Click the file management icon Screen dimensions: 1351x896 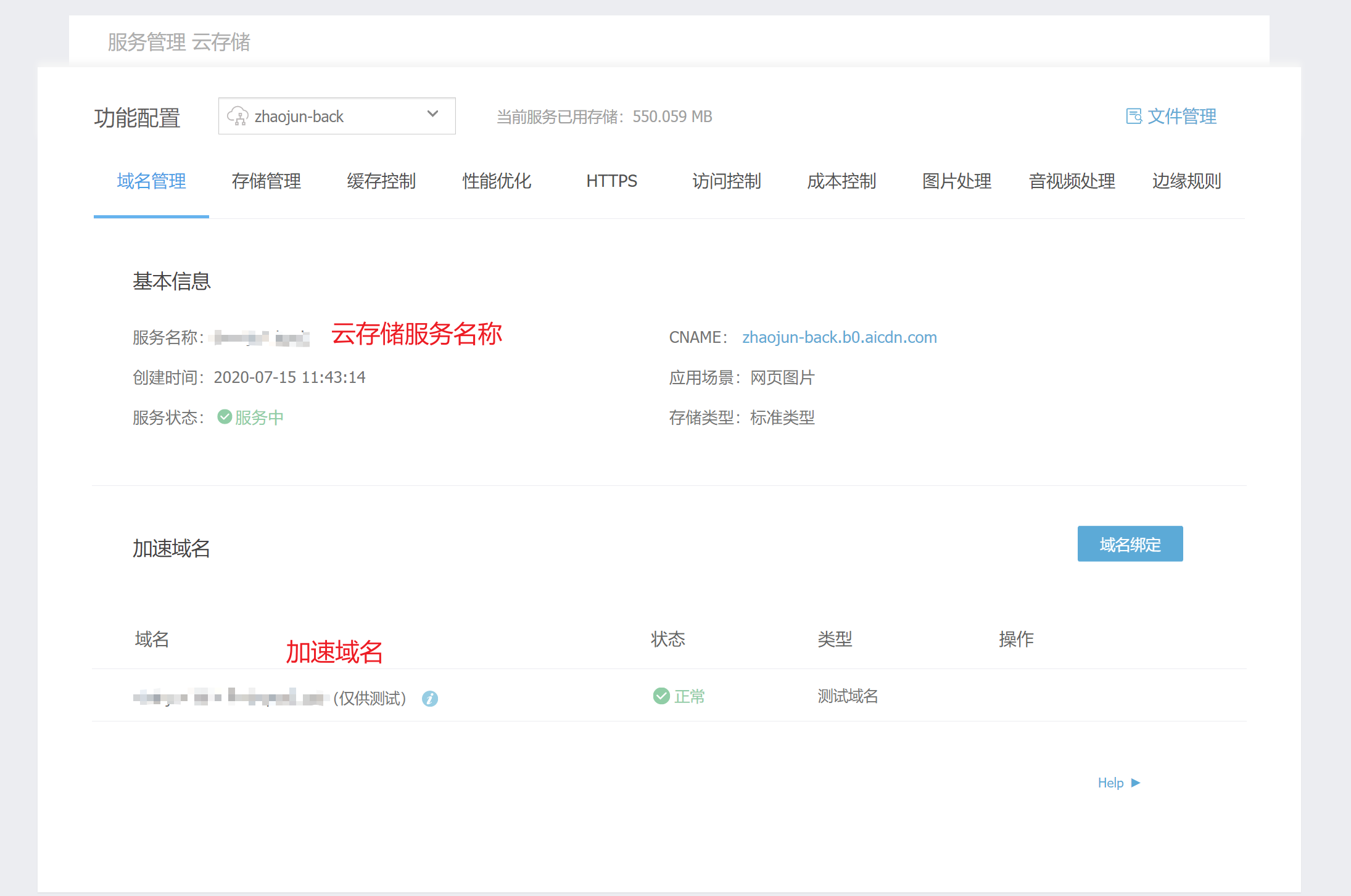pyautogui.click(x=1133, y=117)
